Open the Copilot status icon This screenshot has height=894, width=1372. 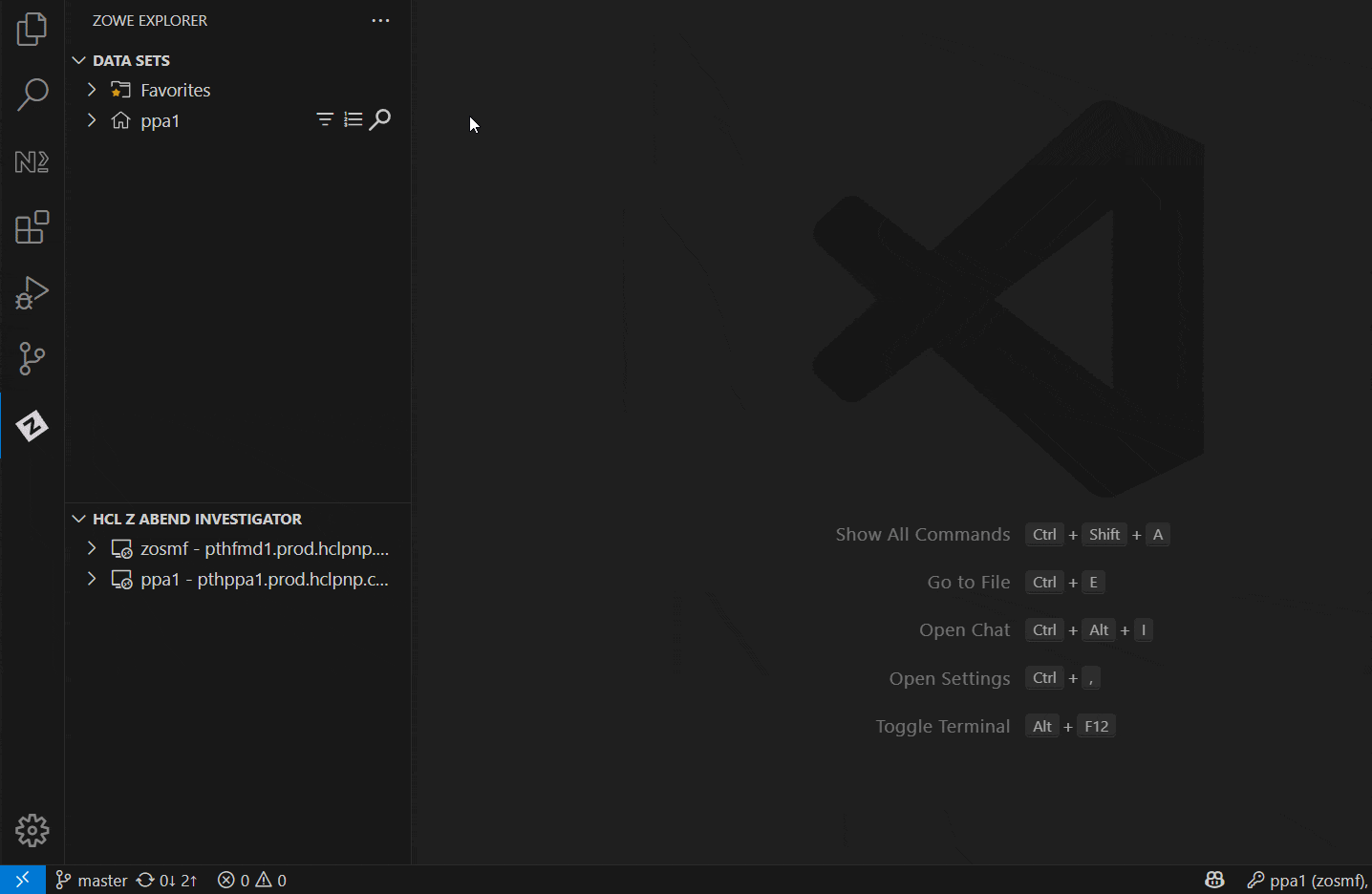(1215, 880)
